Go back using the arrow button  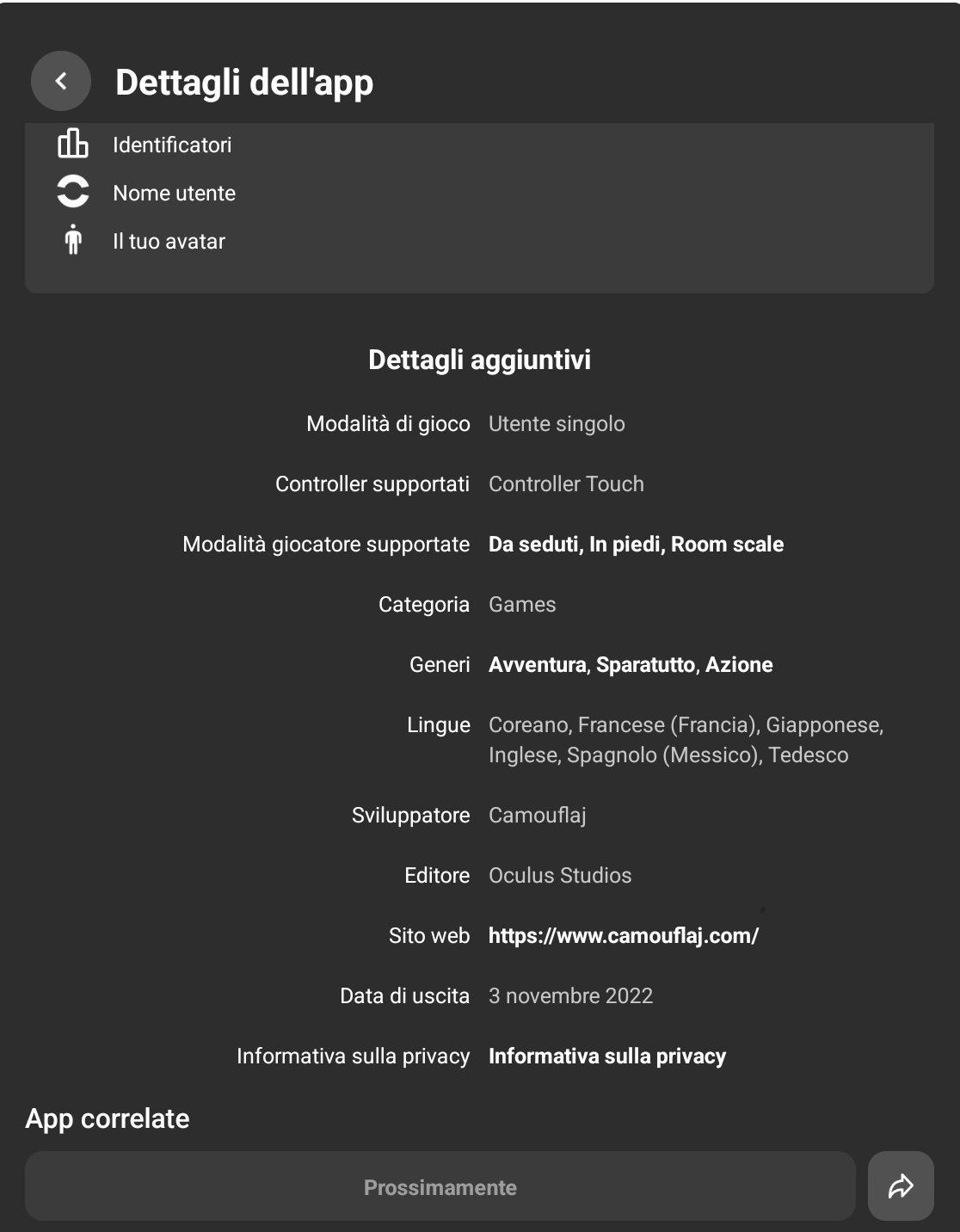(61, 81)
